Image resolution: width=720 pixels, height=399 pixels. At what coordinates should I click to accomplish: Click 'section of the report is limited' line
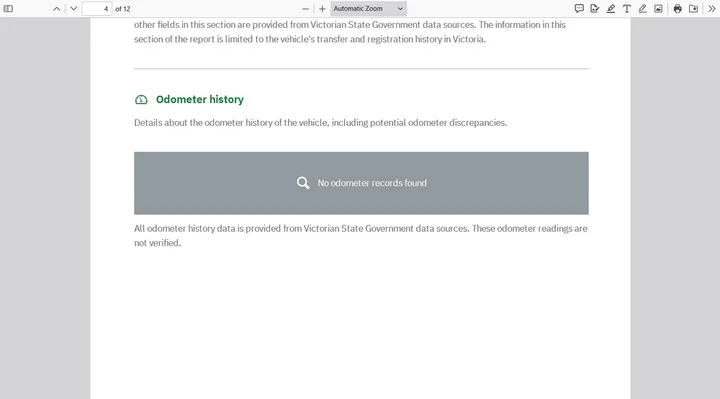310,39
